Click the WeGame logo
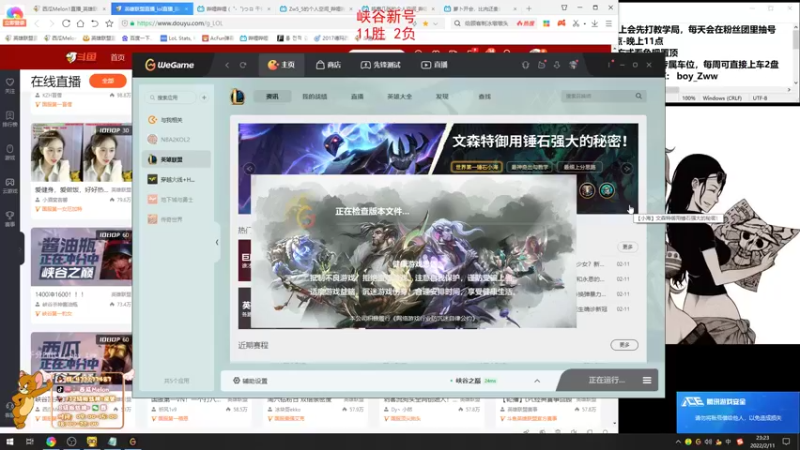The height and width of the screenshot is (450, 800). point(169,65)
